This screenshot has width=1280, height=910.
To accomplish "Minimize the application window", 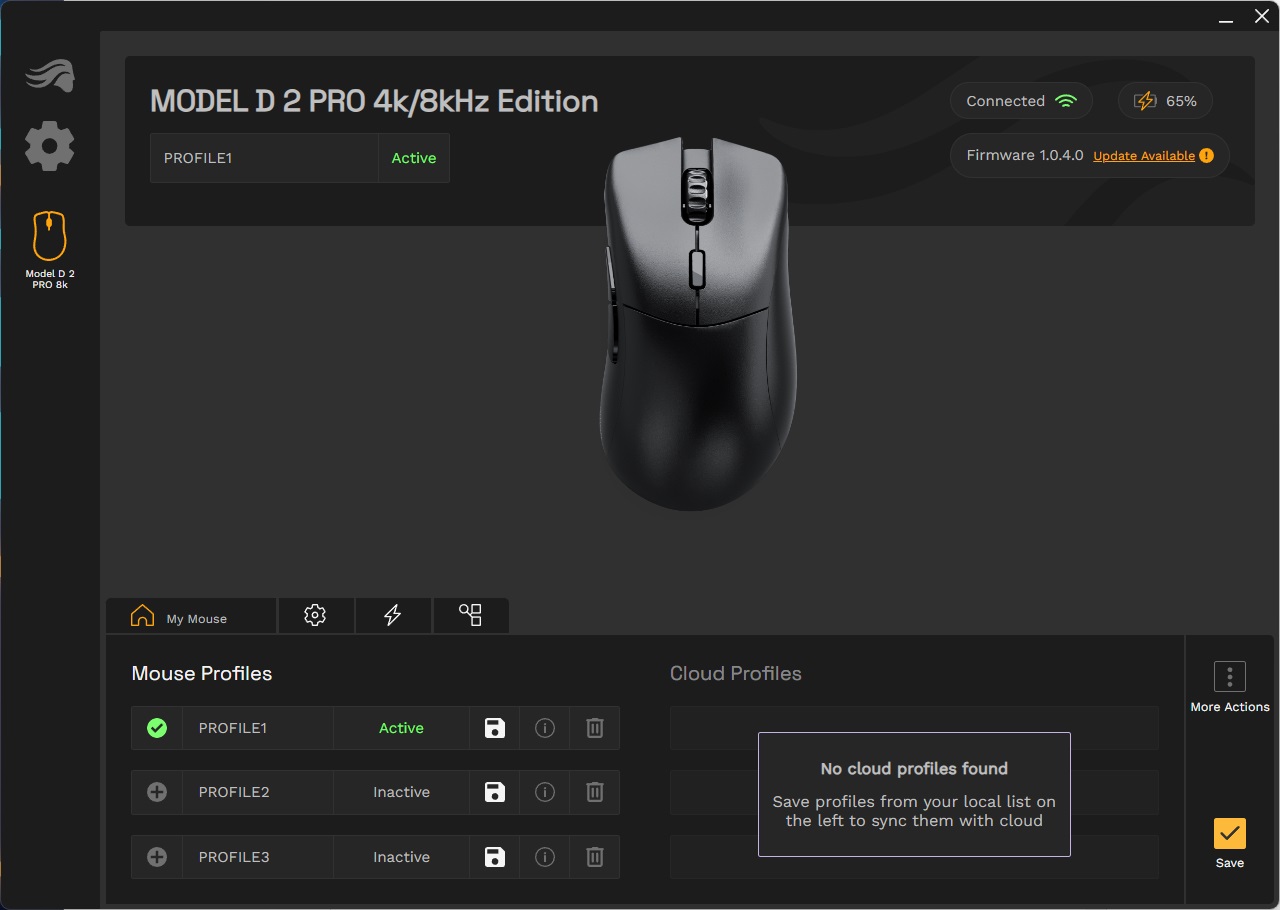I will click(1226, 18).
